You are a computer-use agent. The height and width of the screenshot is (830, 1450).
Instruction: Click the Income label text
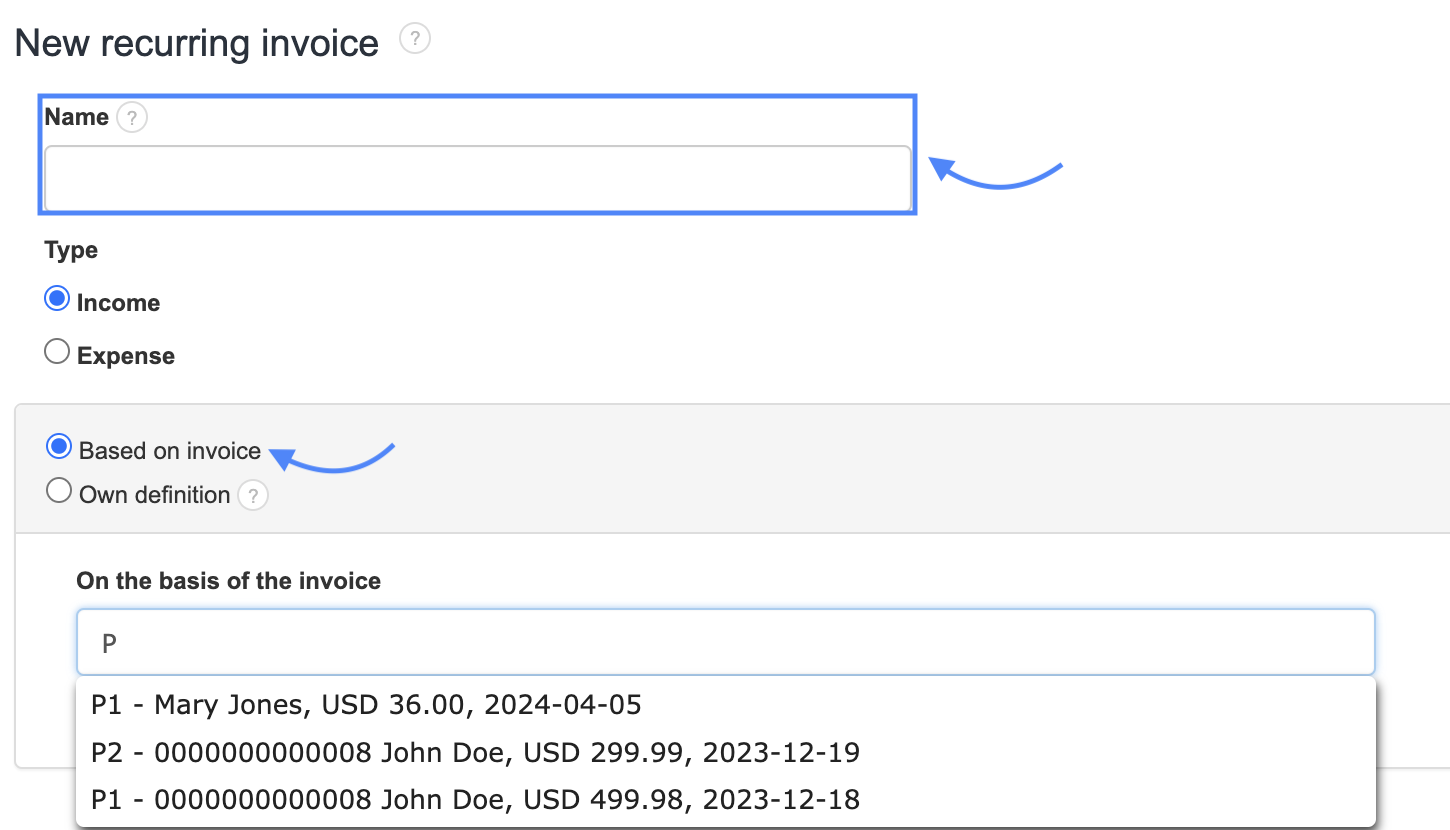(118, 303)
